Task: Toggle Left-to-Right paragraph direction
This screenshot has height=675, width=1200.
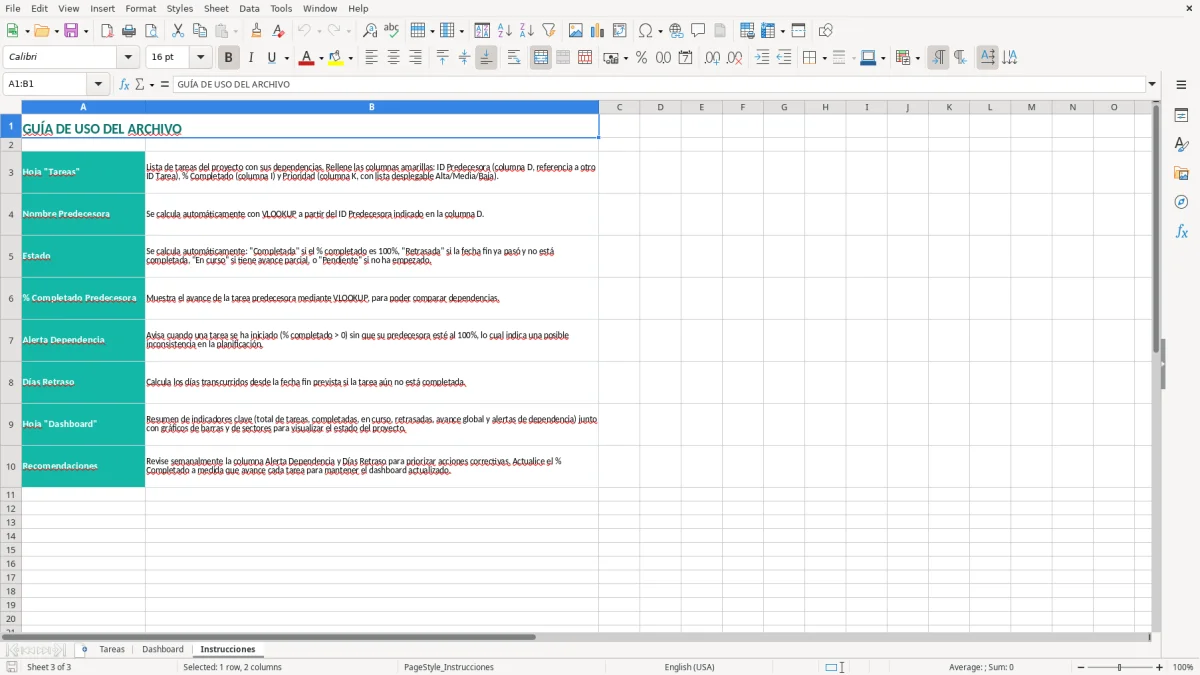Action: pyautogui.click(x=938, y=58)
